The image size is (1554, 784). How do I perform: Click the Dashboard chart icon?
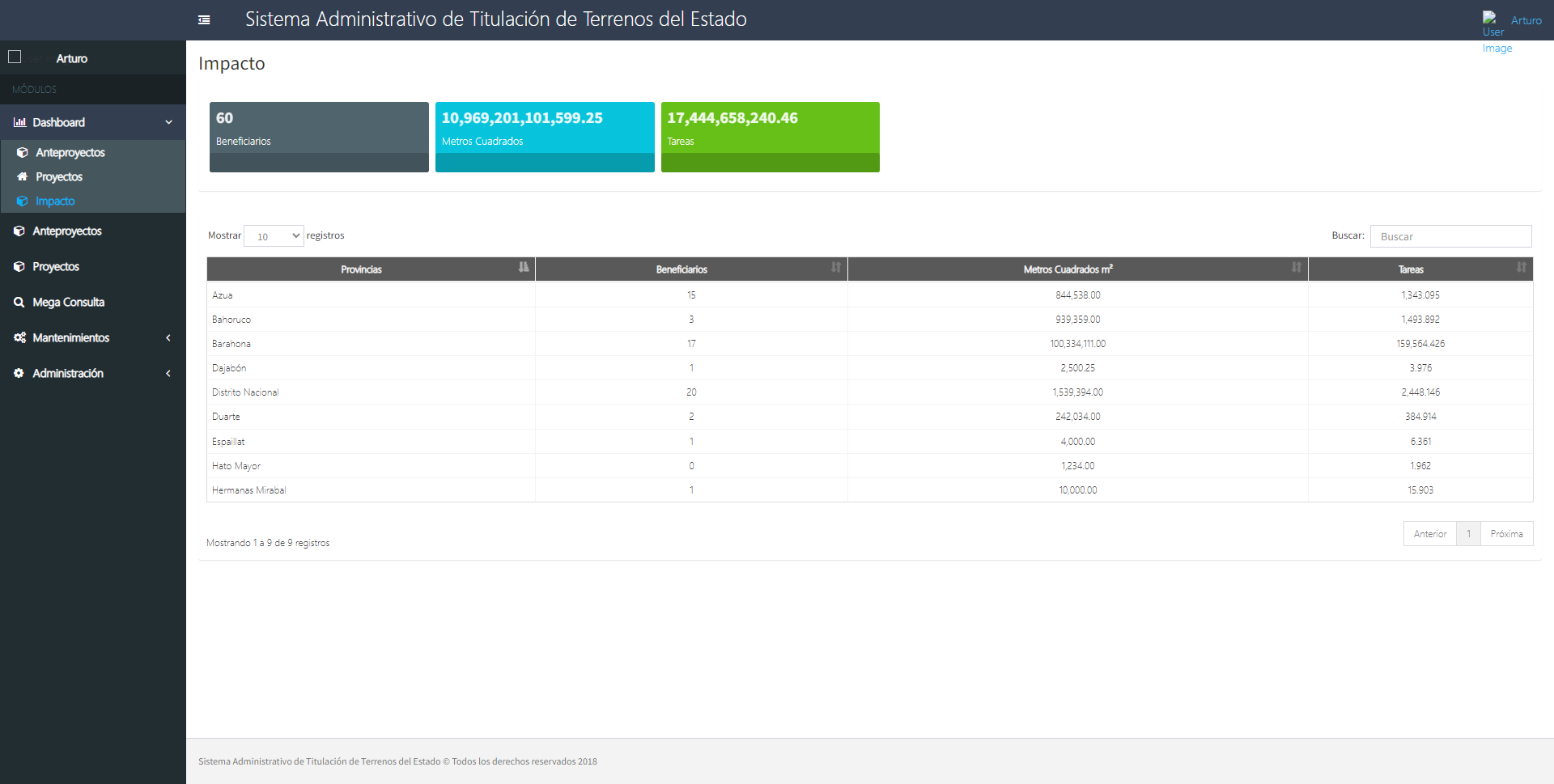click(19, 122)
